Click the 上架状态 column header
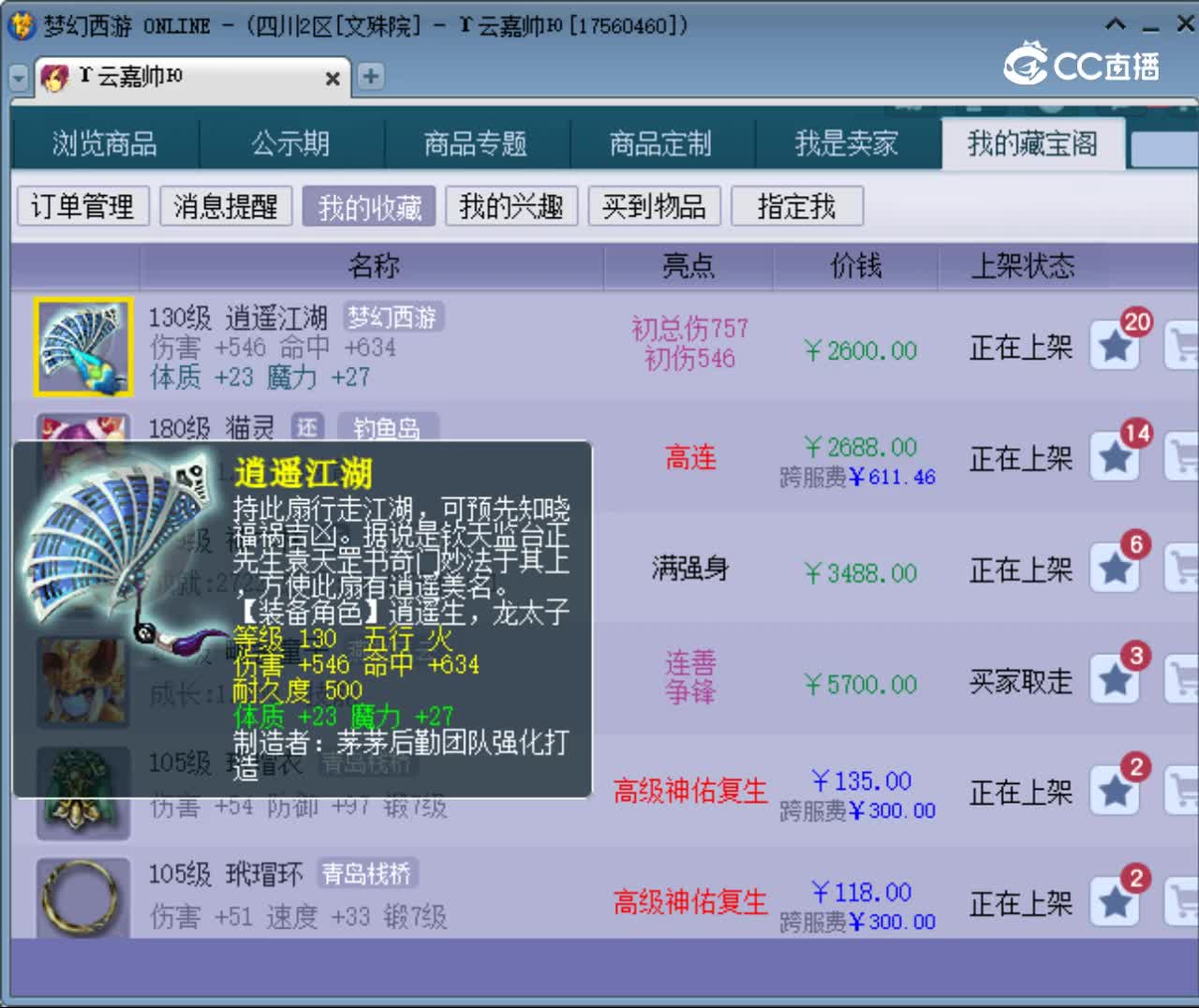 [x=1022, y=267]
